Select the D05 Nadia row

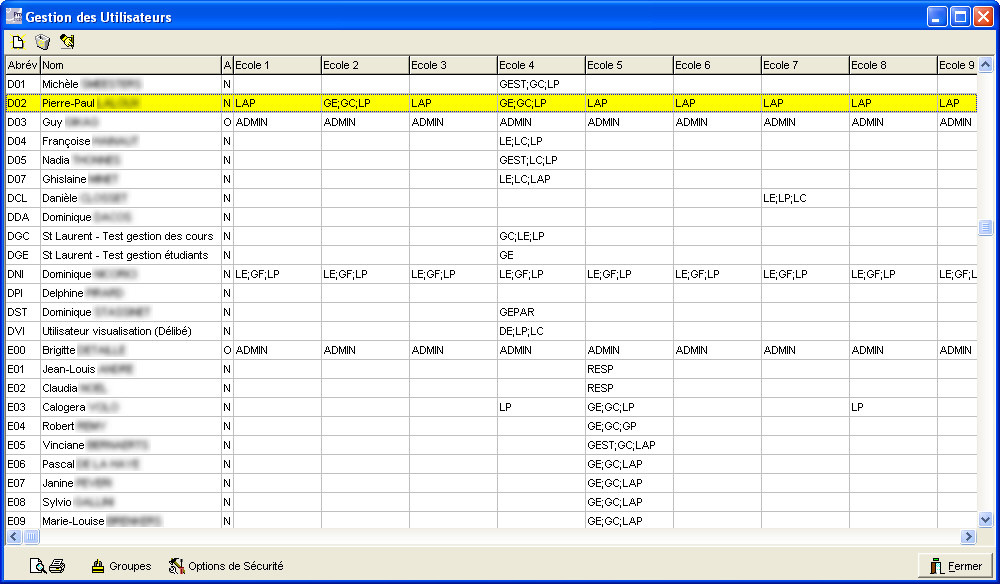point(491,160)
